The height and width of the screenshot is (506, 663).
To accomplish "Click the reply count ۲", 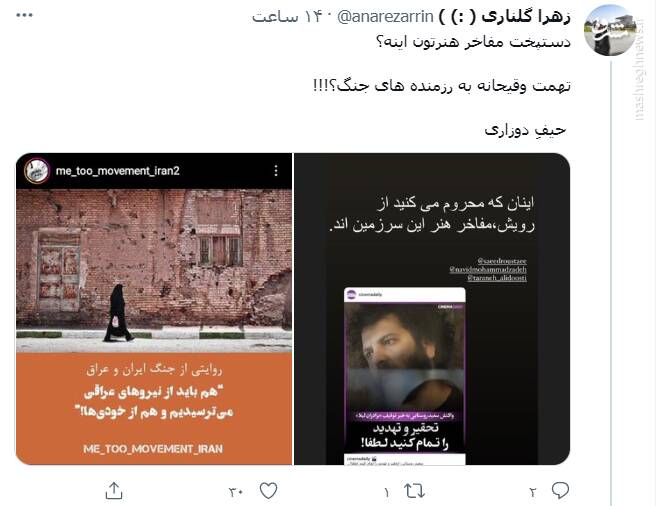I will [532, 492].
